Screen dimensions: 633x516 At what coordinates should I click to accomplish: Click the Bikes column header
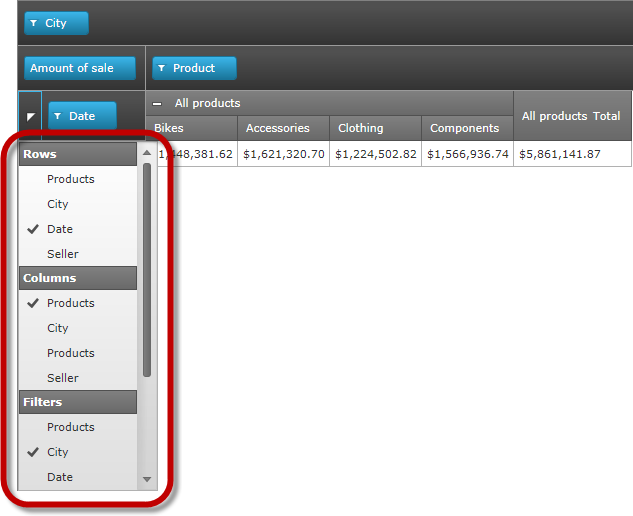(x=192, y=128)
